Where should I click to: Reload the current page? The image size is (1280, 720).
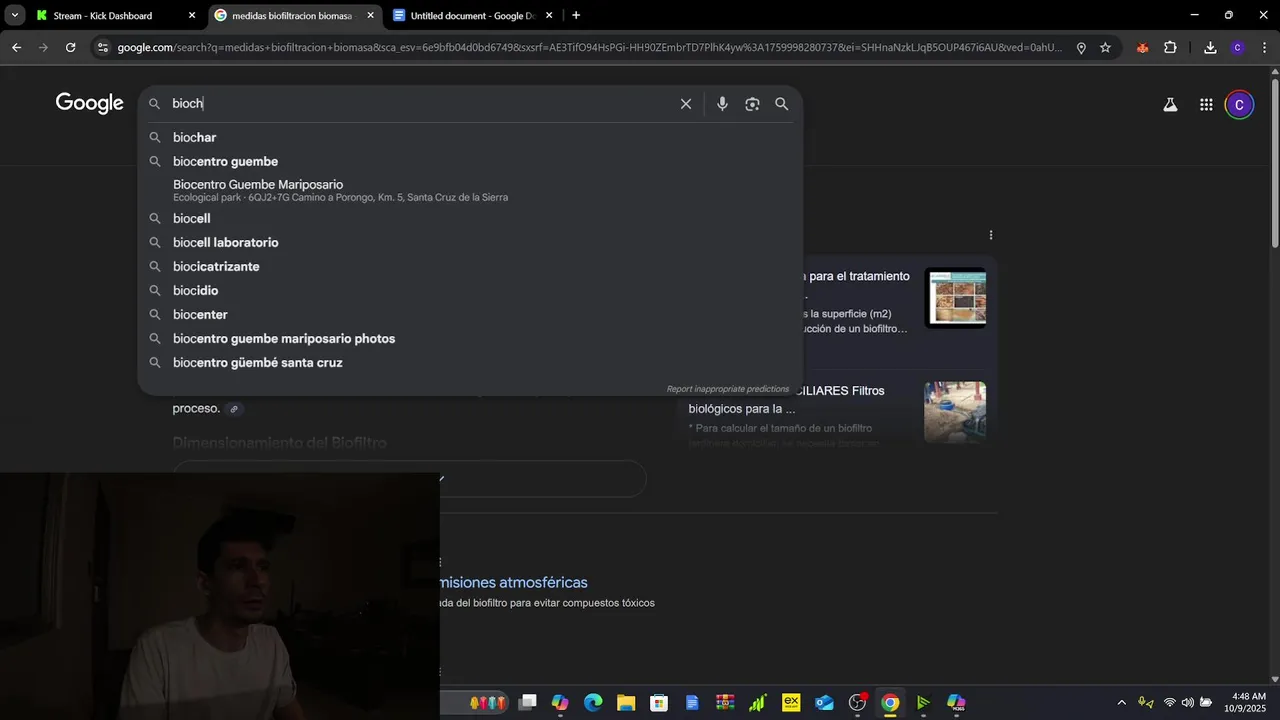[x=70, y=47]
